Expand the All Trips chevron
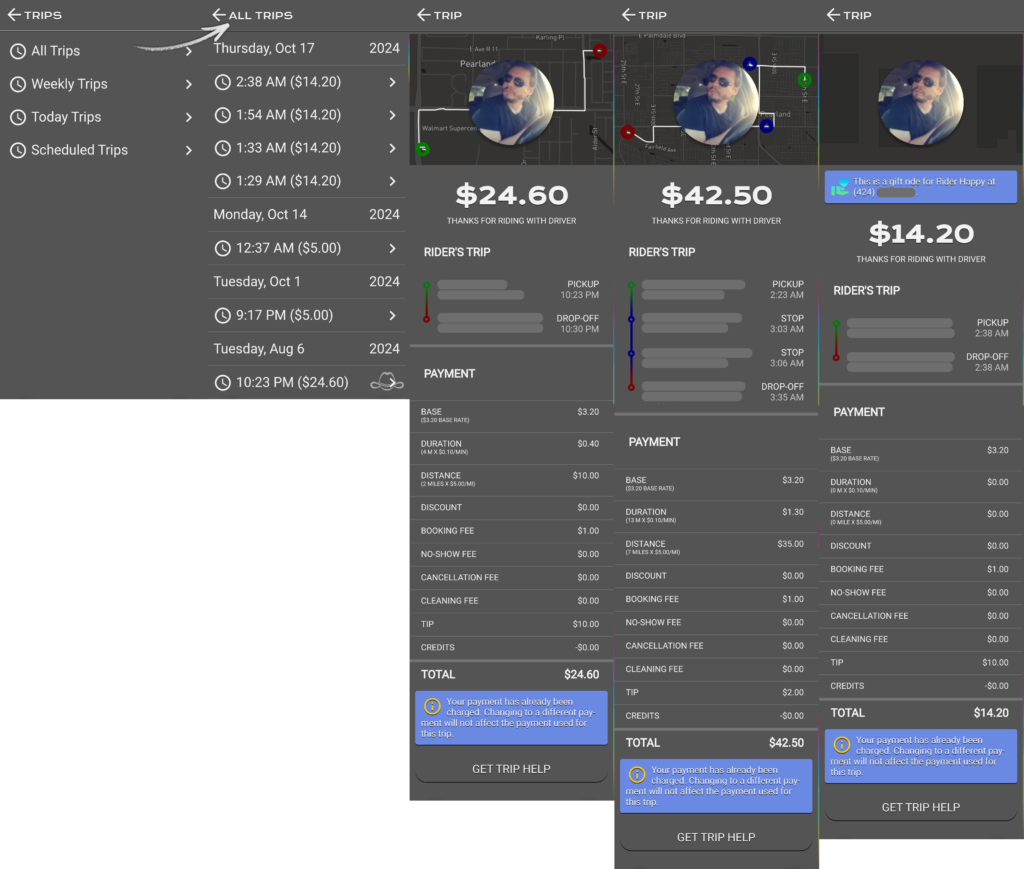Image resolution: width=1024 pixels, height=869 pixels. 188,51
